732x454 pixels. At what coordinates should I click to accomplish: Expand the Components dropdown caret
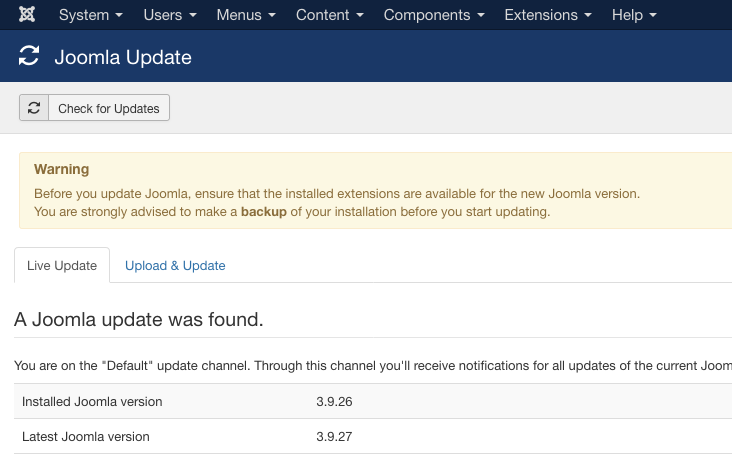click(481, 15)
